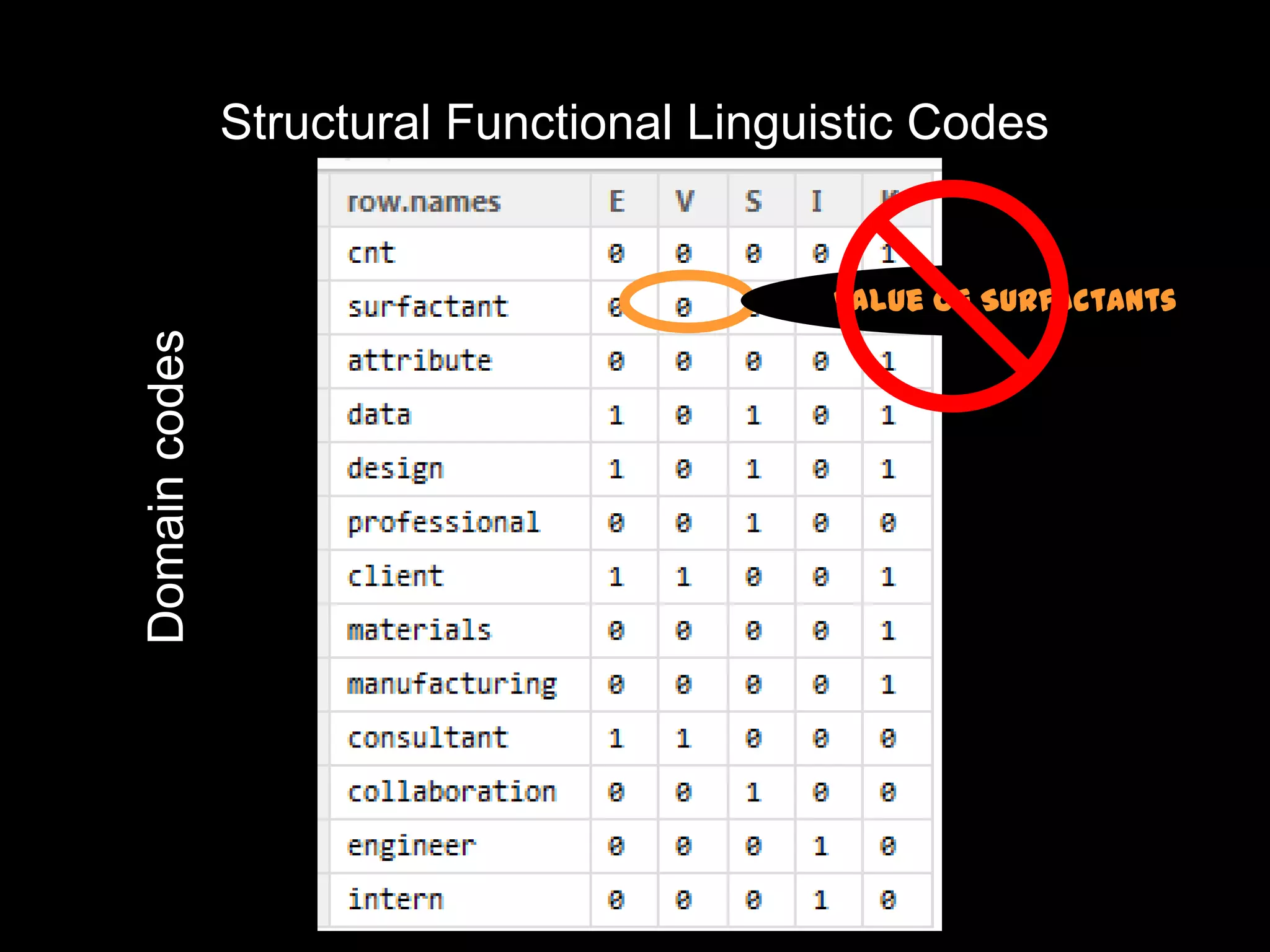Click the last column value in the manufacturing row
This screenshot has width=1270, height=952.
(888, 685)
